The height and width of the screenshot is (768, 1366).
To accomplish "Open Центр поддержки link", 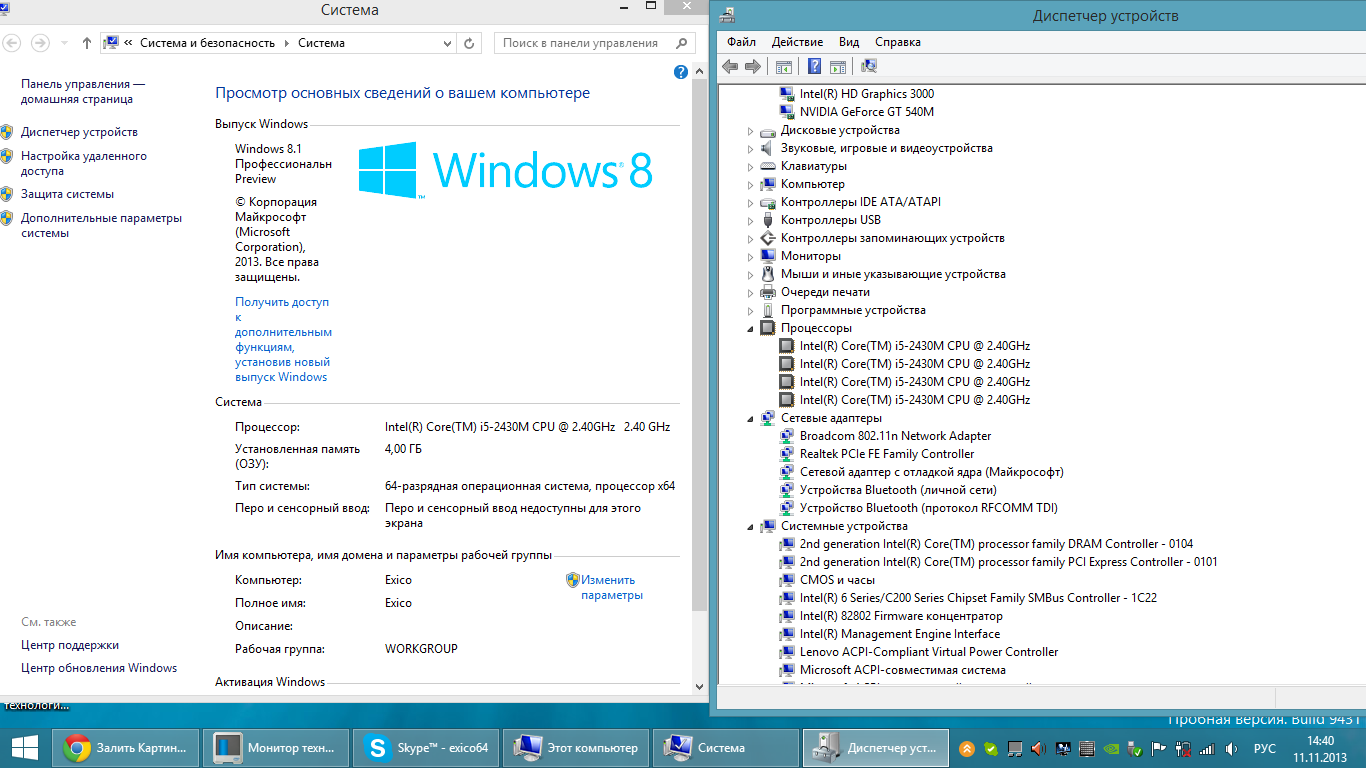I will coord(70,645).
